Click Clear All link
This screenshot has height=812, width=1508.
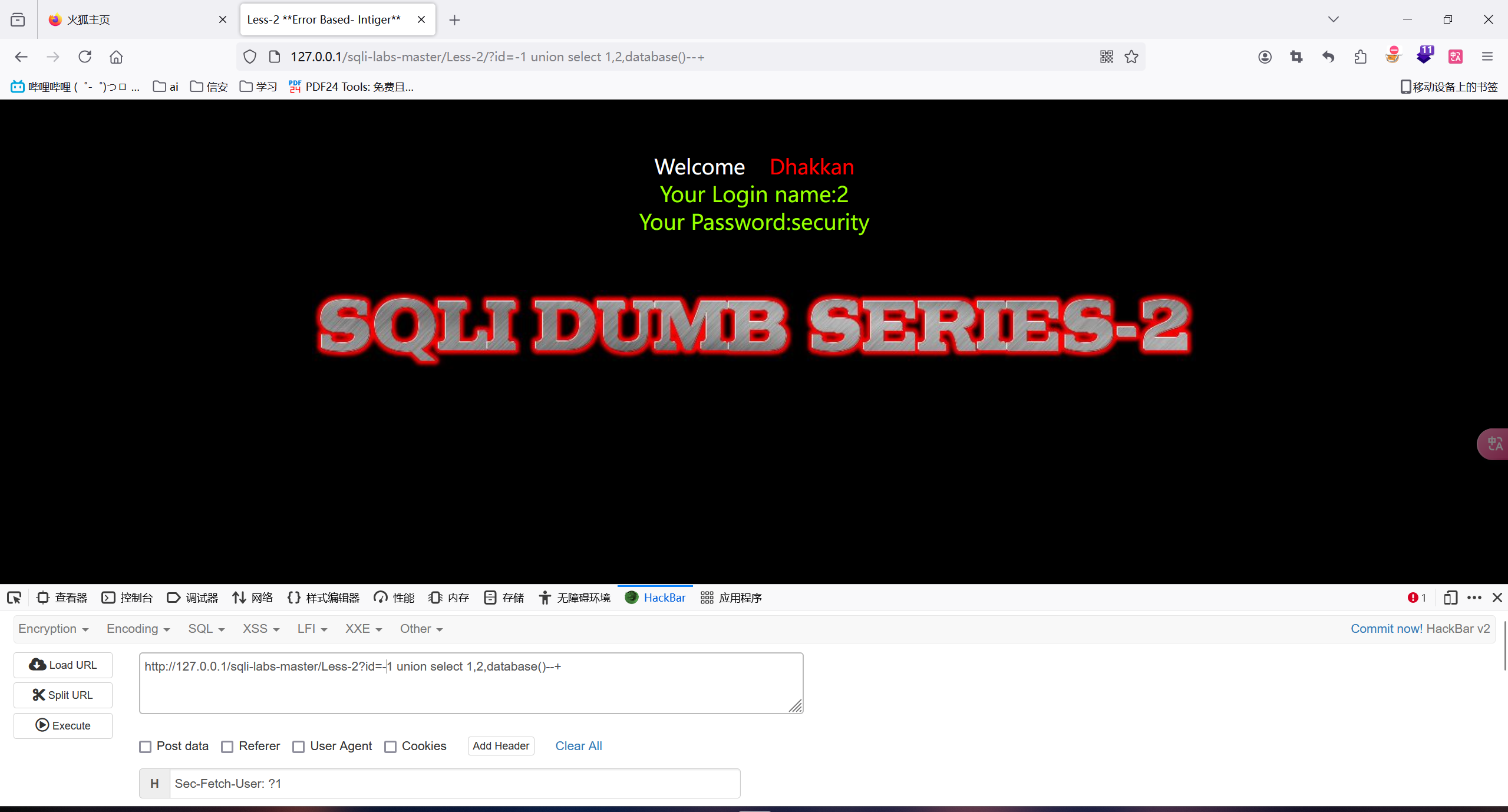pyautogui.click(x=579, y=746)
